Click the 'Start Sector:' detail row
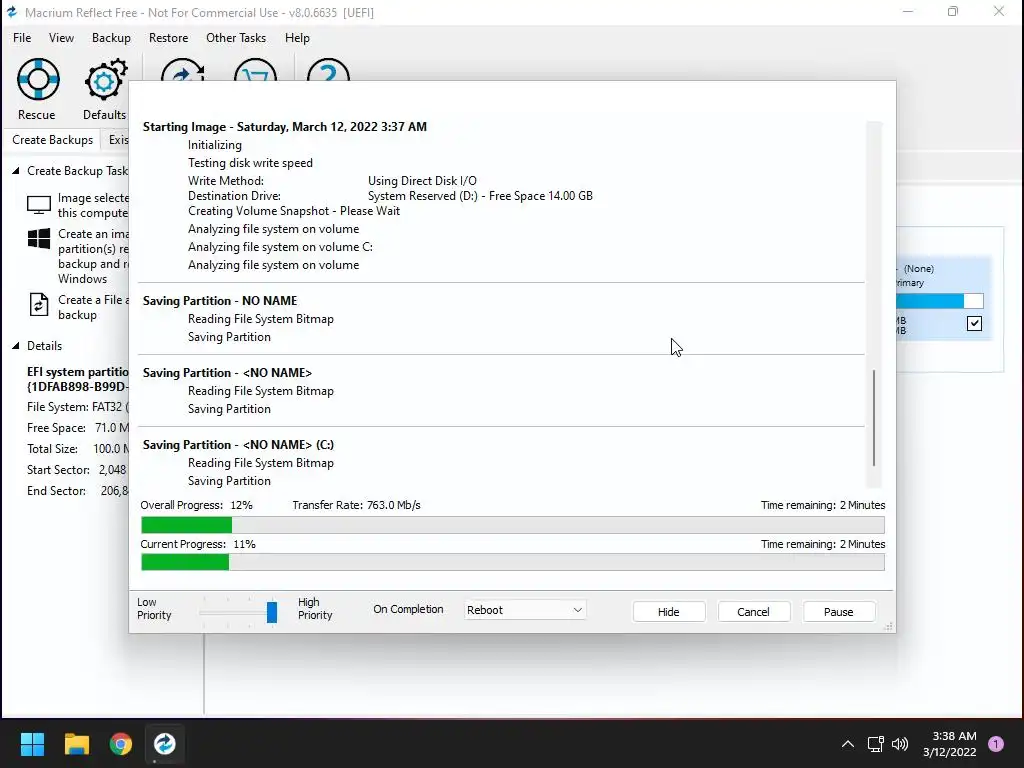The width and height of the screenshot is (1024, 768). [x=76, y=470]
